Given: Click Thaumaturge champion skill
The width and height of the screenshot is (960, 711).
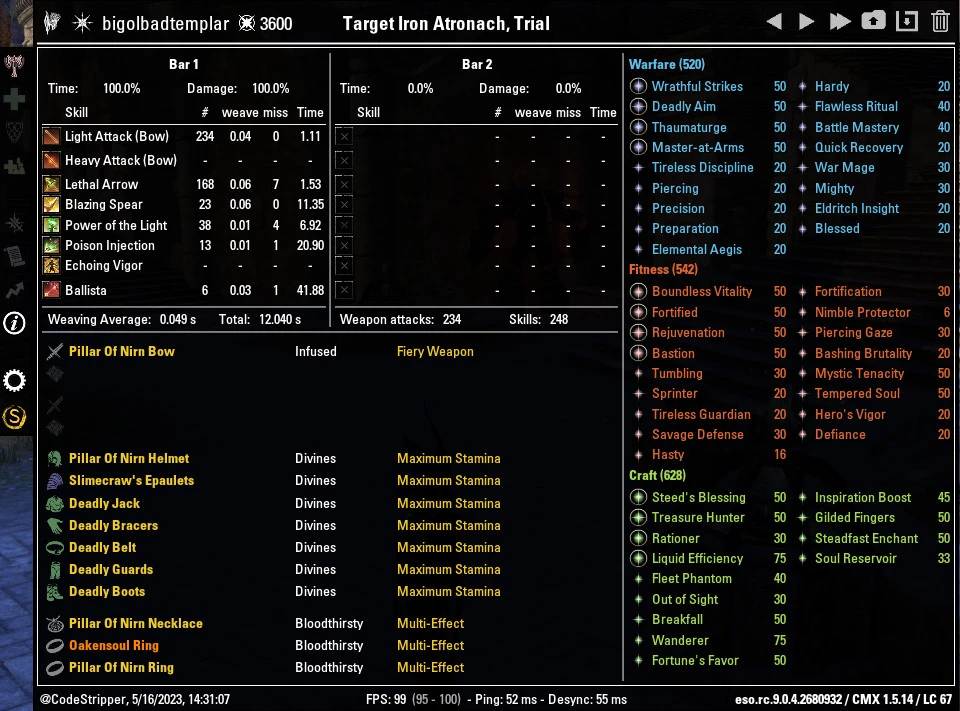Looking at the screenshot, I should pos(689,127).
